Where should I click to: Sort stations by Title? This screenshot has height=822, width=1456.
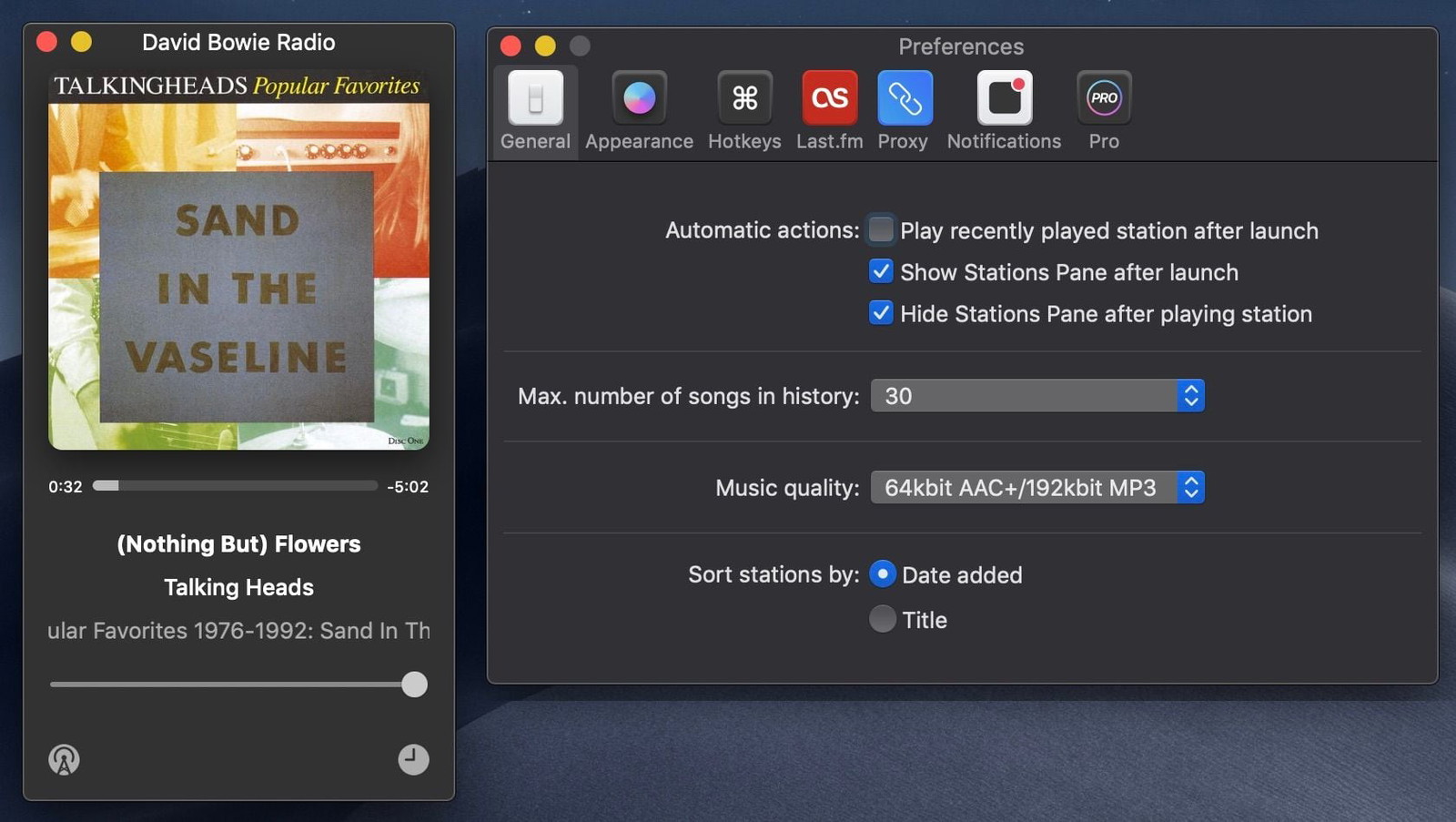point(882,619)
